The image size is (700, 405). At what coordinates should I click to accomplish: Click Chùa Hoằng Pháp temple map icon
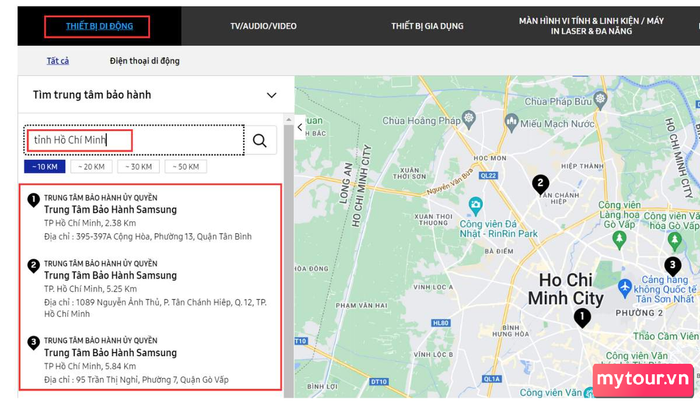(x=468, y=119)
